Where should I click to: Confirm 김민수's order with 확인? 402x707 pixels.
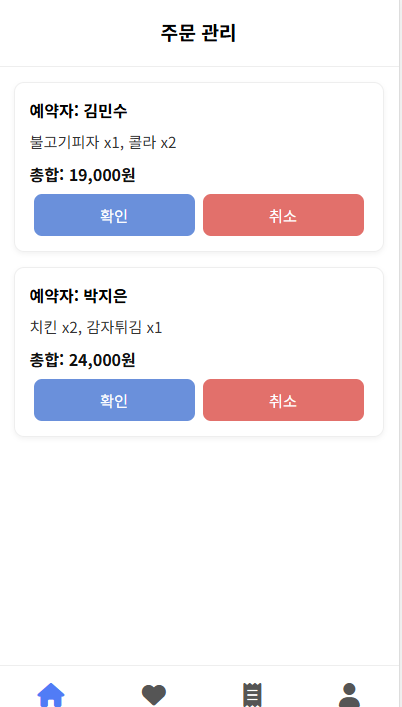(x=114, y=215)
